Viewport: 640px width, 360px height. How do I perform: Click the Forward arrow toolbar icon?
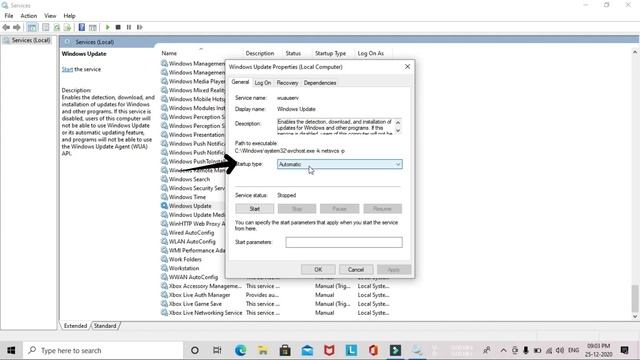click(17, 27)
